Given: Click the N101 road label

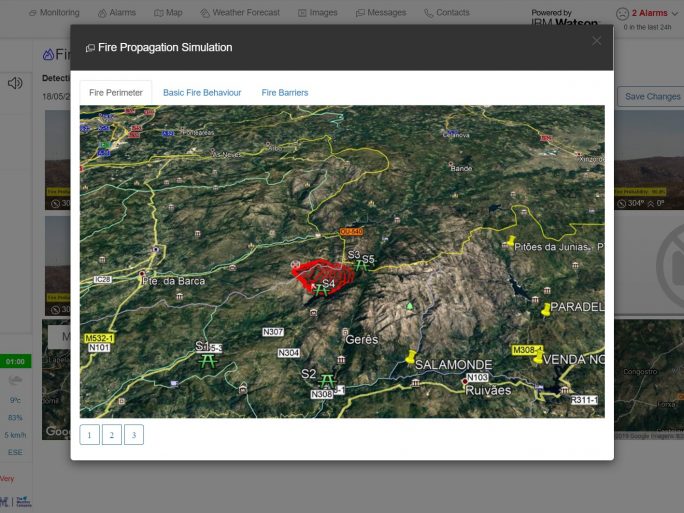Looking at the screenshot, I should 99,348.
